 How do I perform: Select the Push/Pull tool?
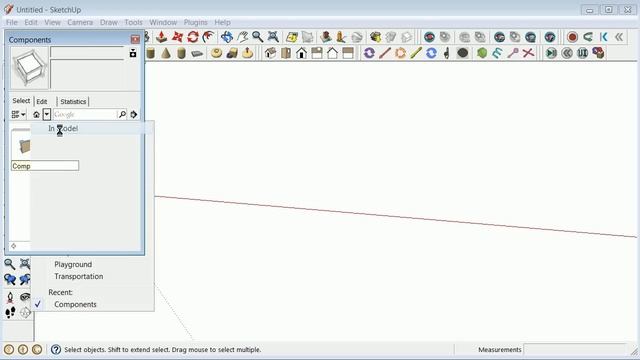(162, 37)
